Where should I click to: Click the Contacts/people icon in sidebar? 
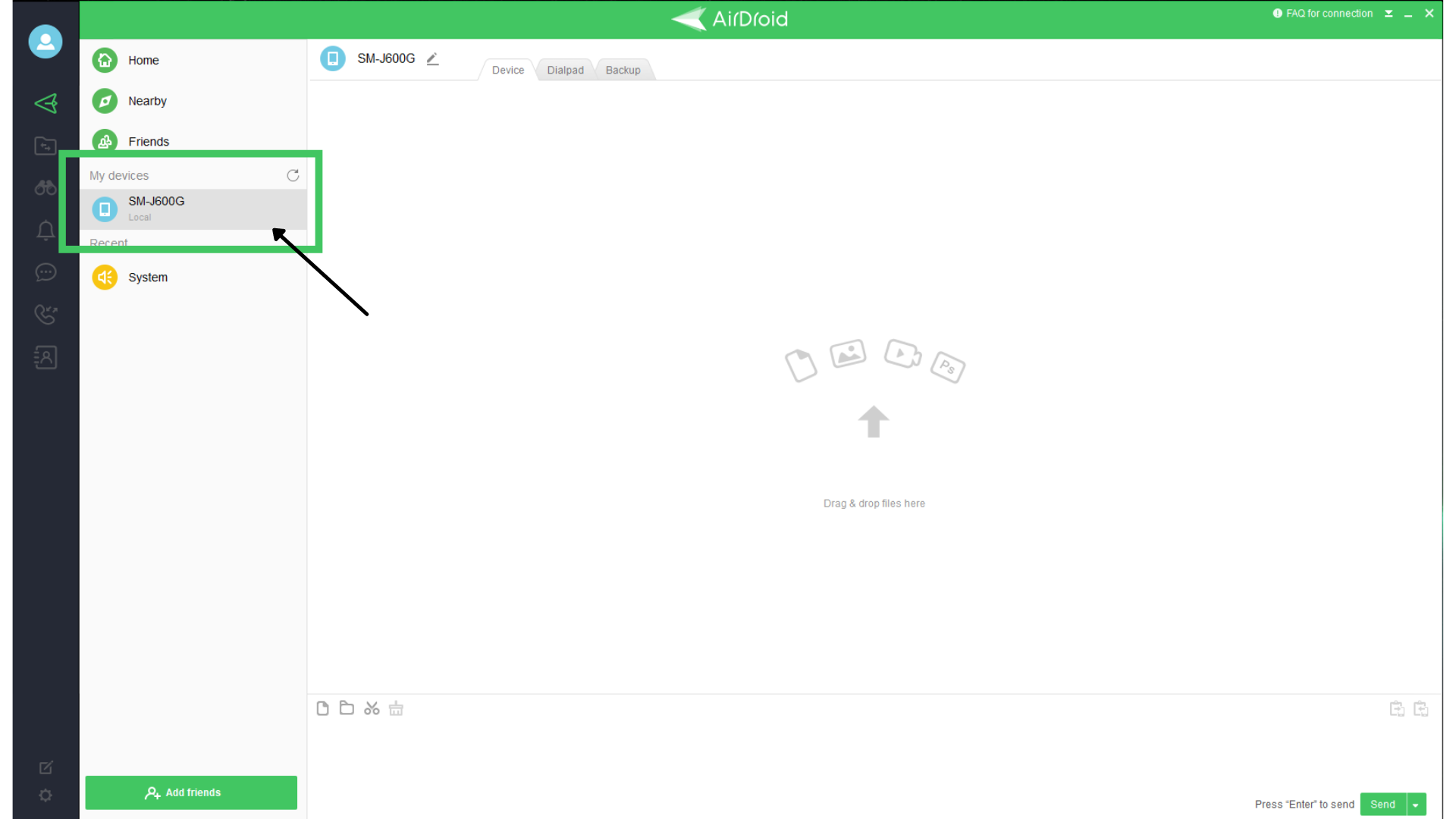tap(45, 356)
